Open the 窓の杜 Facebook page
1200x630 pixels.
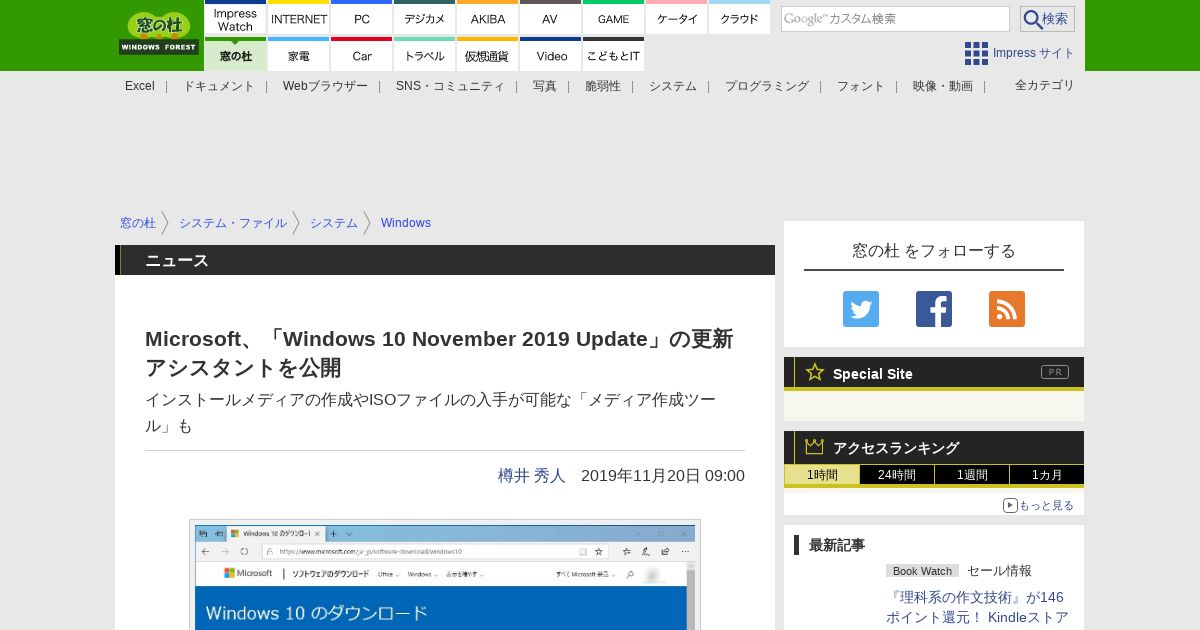pyautogui.click(x=934, y=309)
